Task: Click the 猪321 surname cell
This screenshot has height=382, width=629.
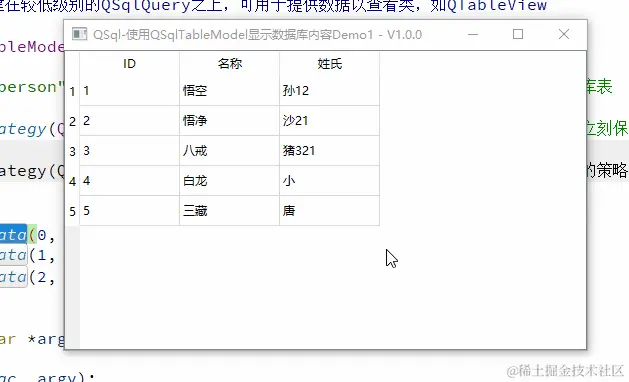Action: pyautogui.click(x=329, y=151)
